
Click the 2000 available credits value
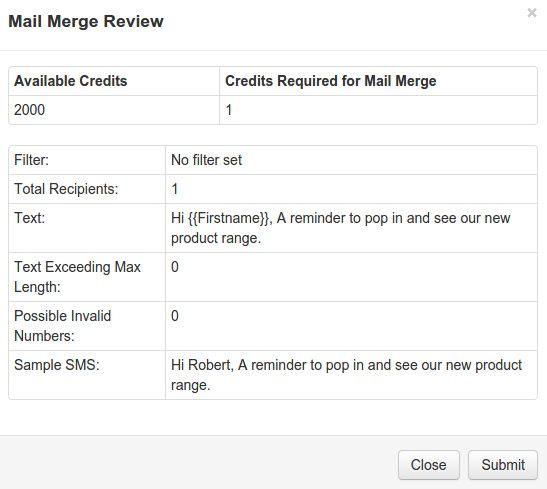click(29, 110)
